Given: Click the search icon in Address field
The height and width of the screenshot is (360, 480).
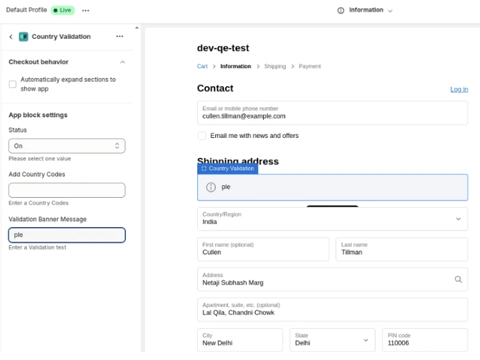Looking at the screenshot, I should click(458, 279).
